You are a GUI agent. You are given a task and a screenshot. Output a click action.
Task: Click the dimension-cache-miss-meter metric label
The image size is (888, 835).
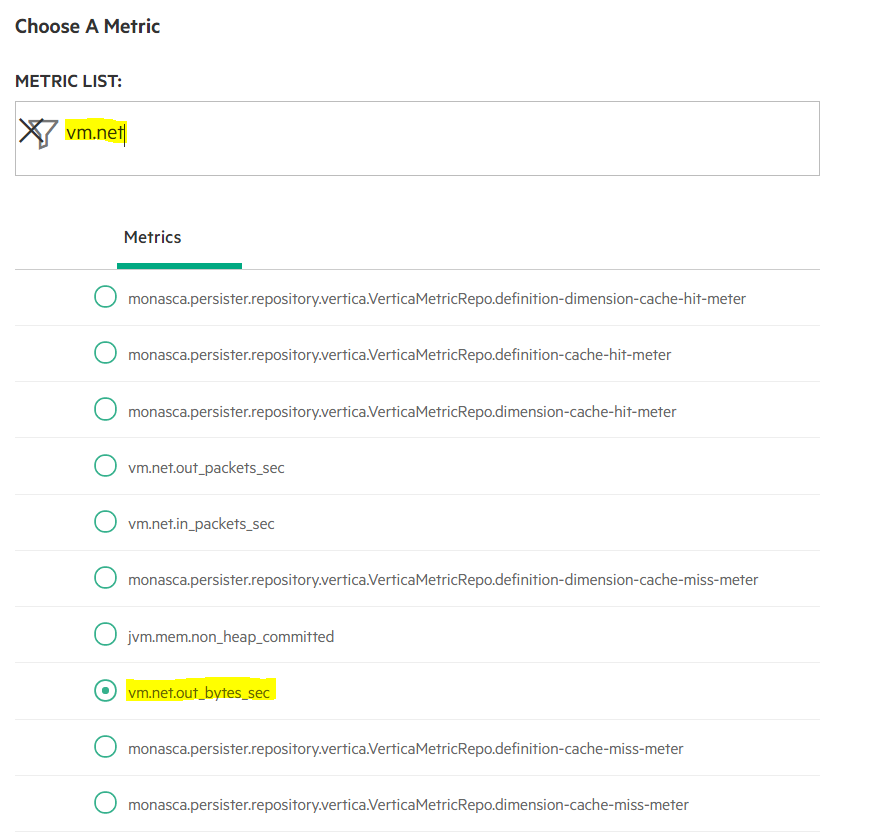click(408, 805)
